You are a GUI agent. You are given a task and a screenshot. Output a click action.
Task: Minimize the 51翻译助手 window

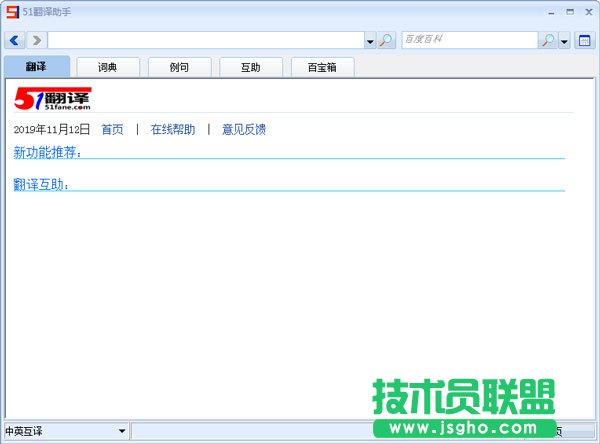tap(551, 13)
